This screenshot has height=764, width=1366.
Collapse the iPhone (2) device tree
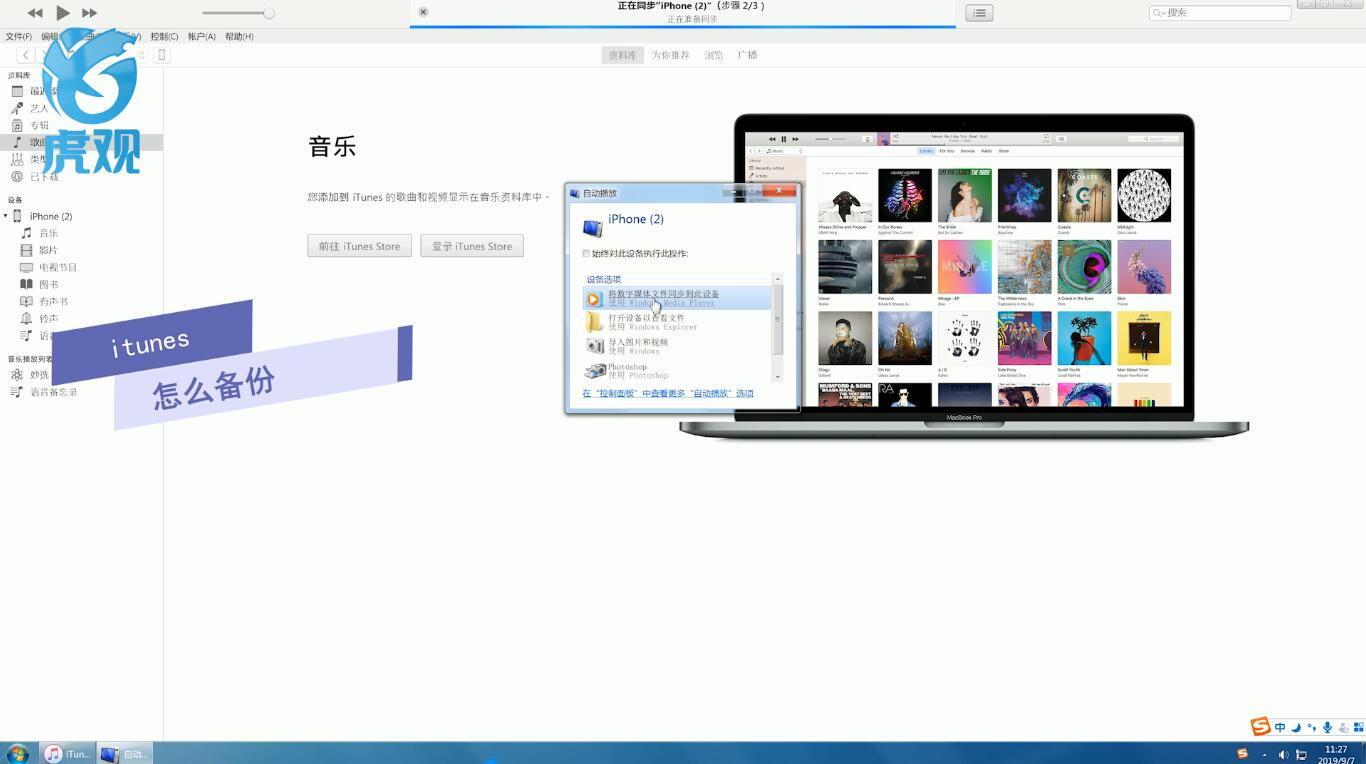[6, 216]
